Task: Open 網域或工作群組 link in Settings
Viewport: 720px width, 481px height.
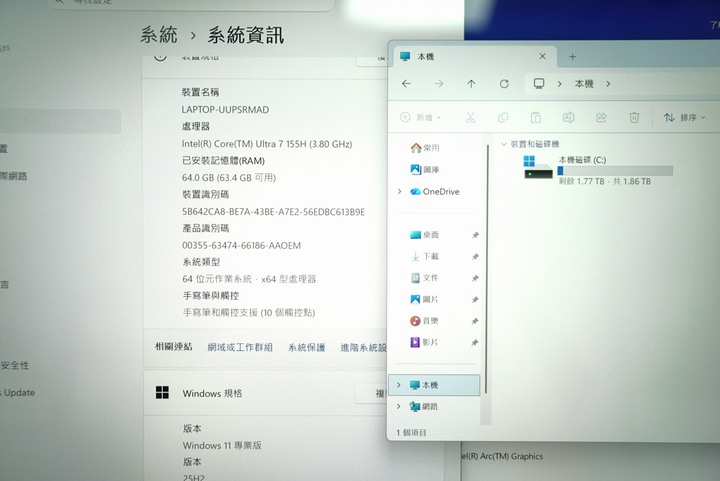Action: (240, 347)
